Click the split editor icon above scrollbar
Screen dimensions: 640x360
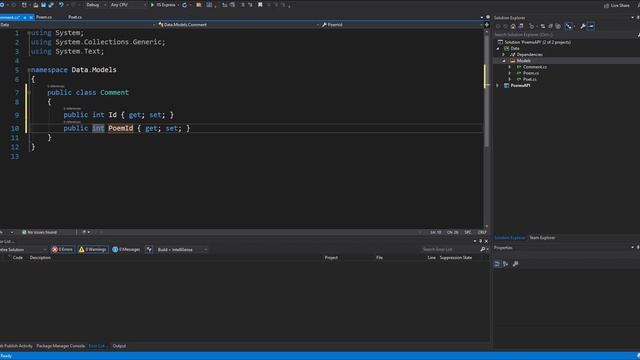486,24
